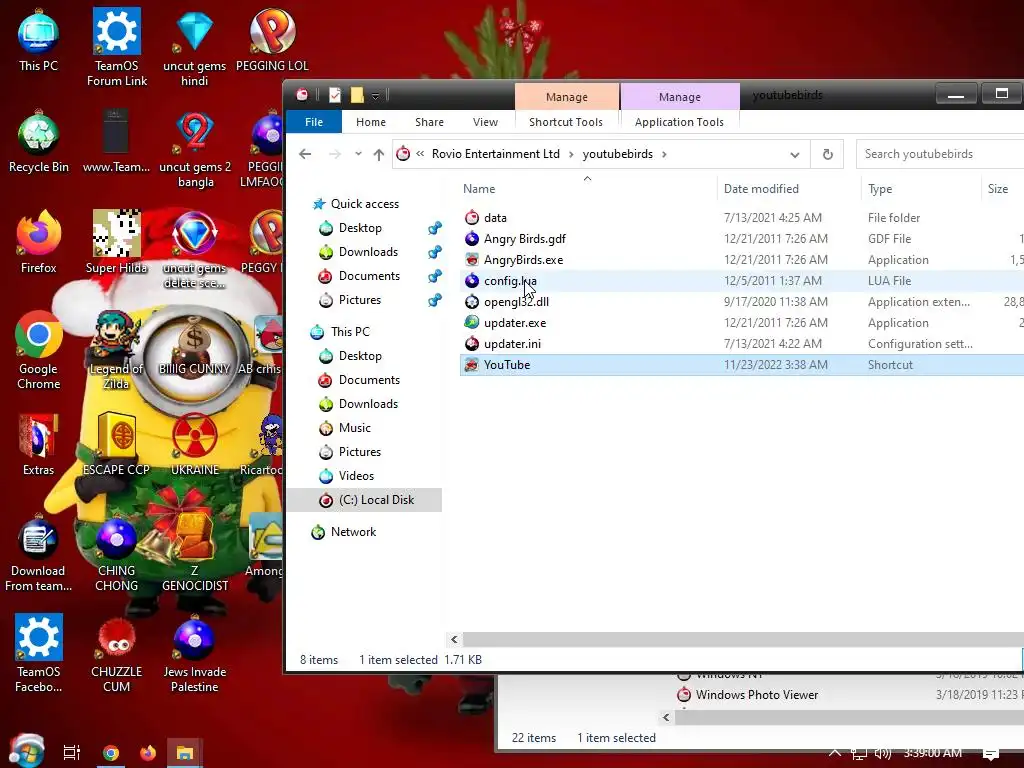
Task: Switch to the Share ribbon tab
Action: [x=429, y=122]
